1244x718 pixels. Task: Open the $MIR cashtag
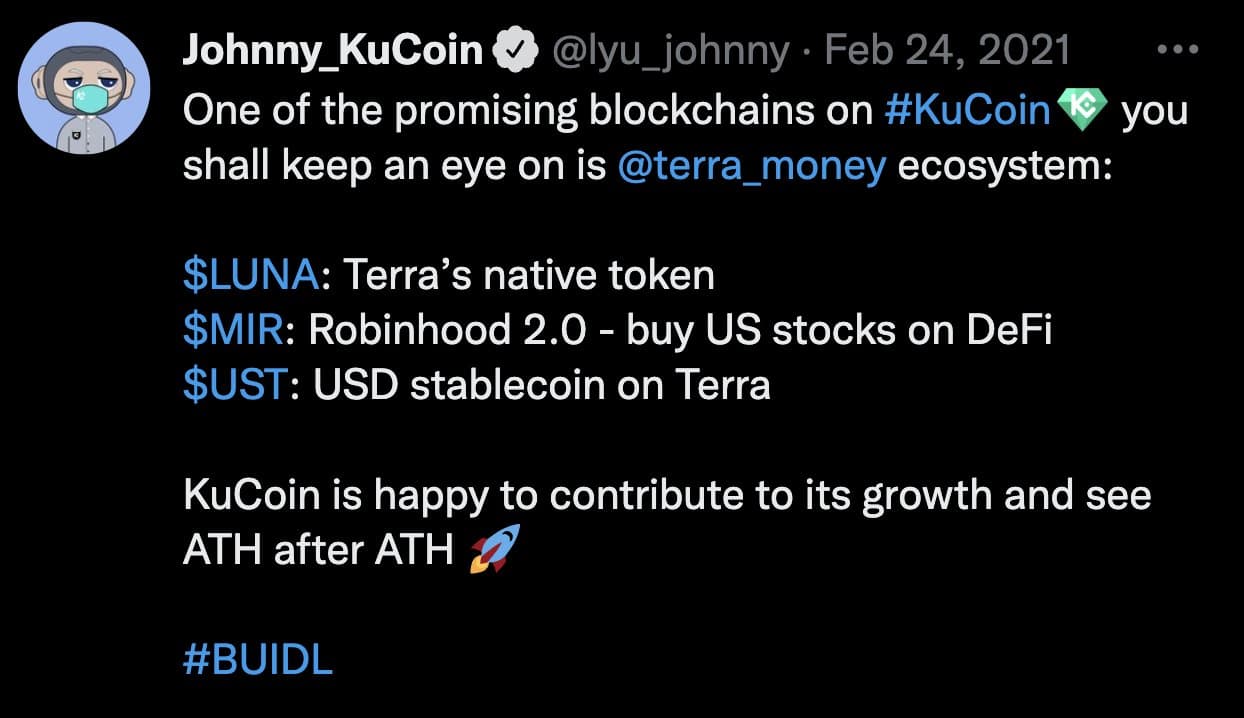tap(233, 331)
